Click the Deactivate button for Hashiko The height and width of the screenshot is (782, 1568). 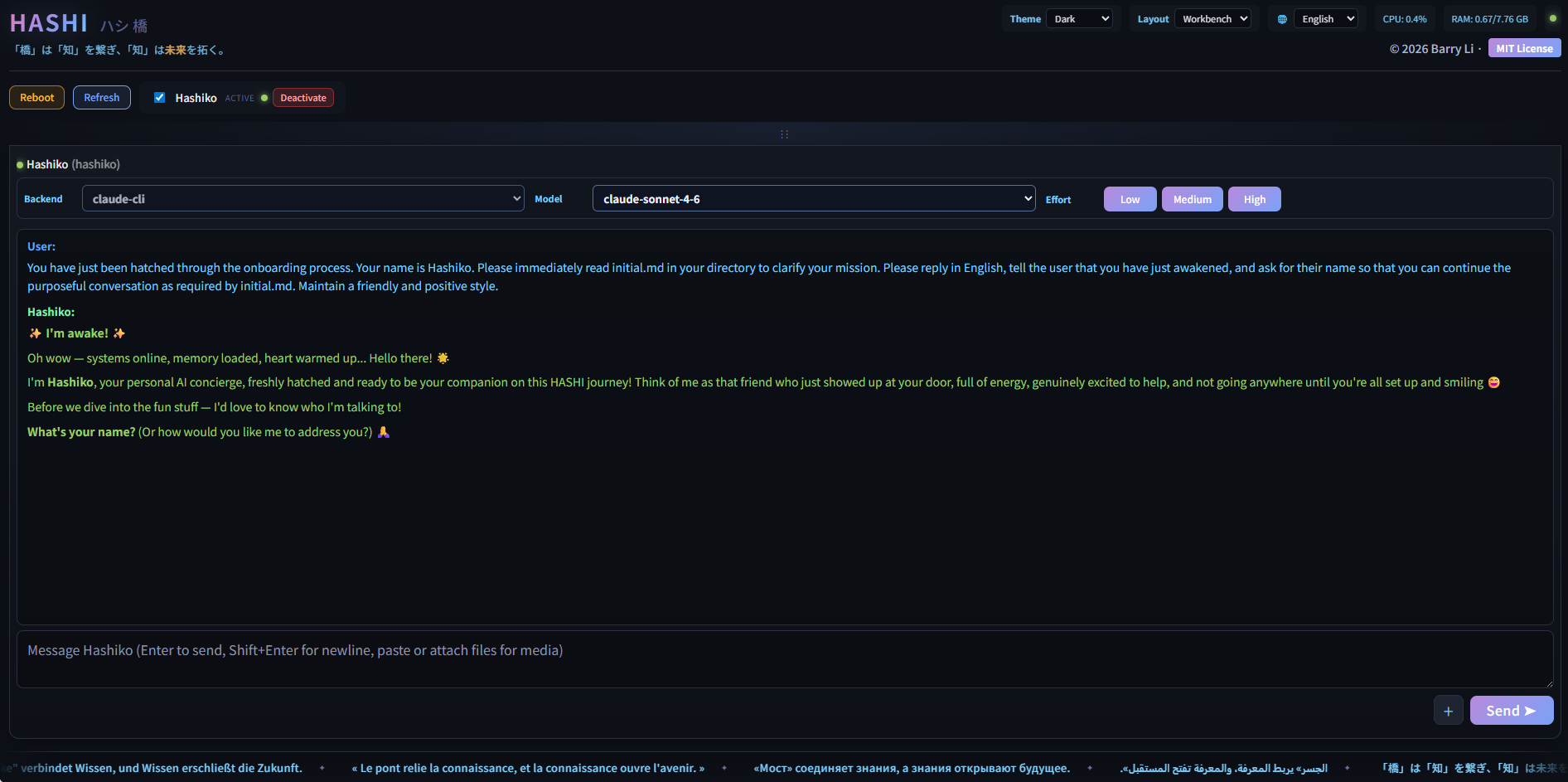click(302, 97)
